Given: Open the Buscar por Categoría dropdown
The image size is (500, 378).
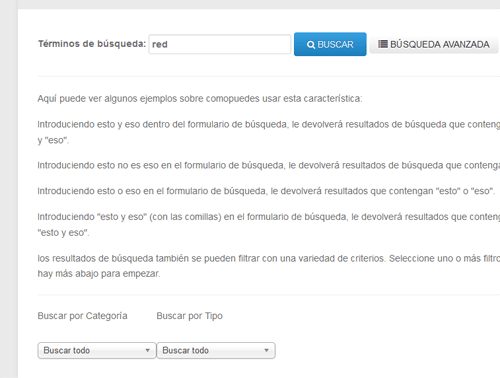Looking at the screenshot, I should tap(97, 350).
